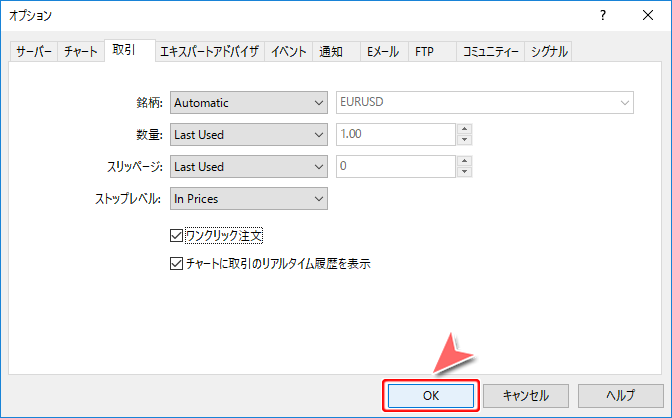Viewport: 672px width, 418px height.
Task: Open the Eメール tab
Action: pyautogui.click(x=384, y=52)
